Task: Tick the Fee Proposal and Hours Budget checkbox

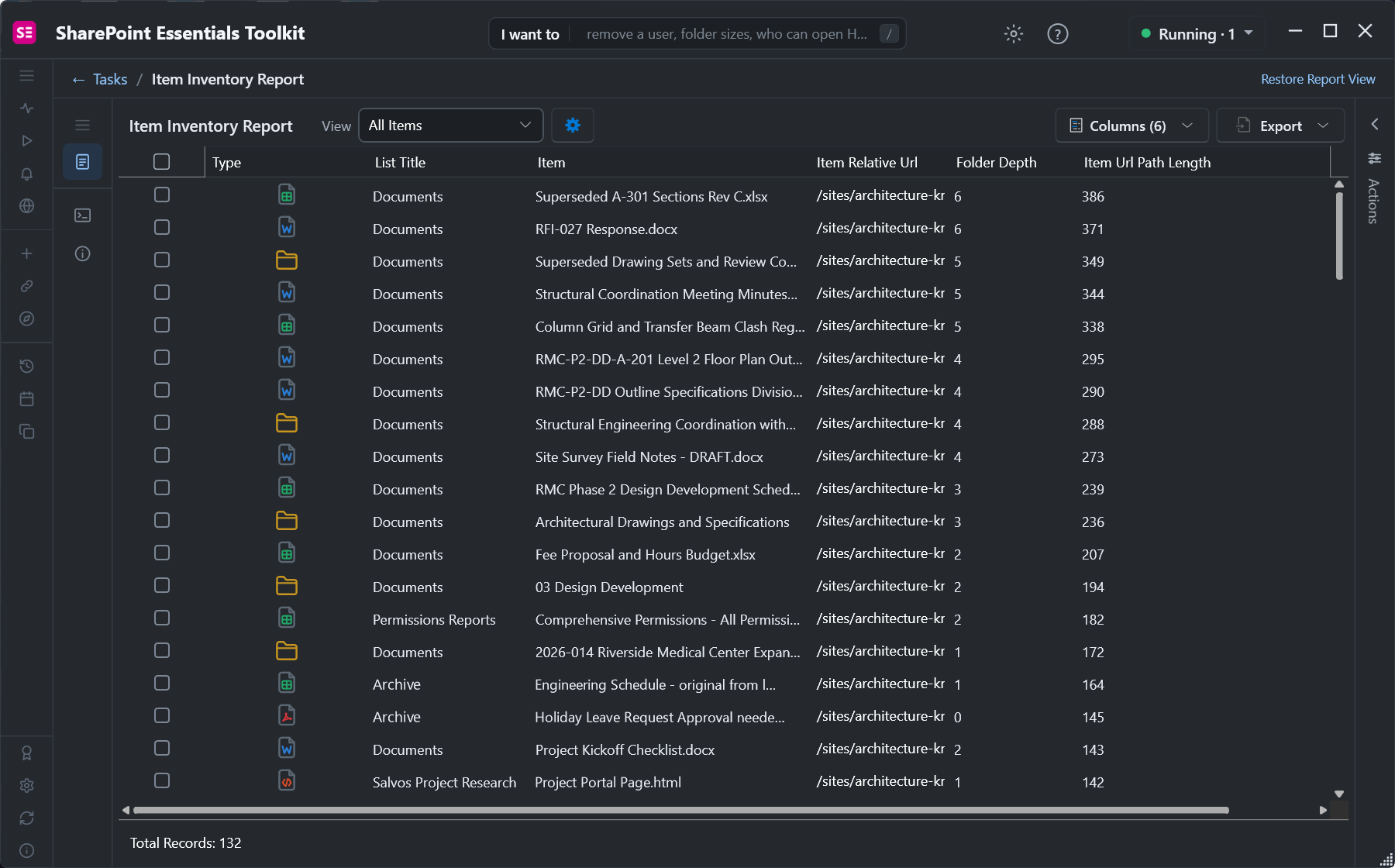Action: pos(161,553)
